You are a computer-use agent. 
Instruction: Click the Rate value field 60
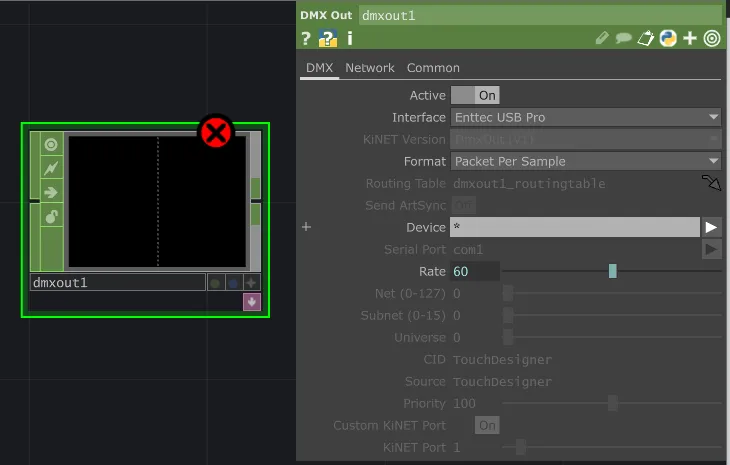pyautogui.click(x=475, y=271)
